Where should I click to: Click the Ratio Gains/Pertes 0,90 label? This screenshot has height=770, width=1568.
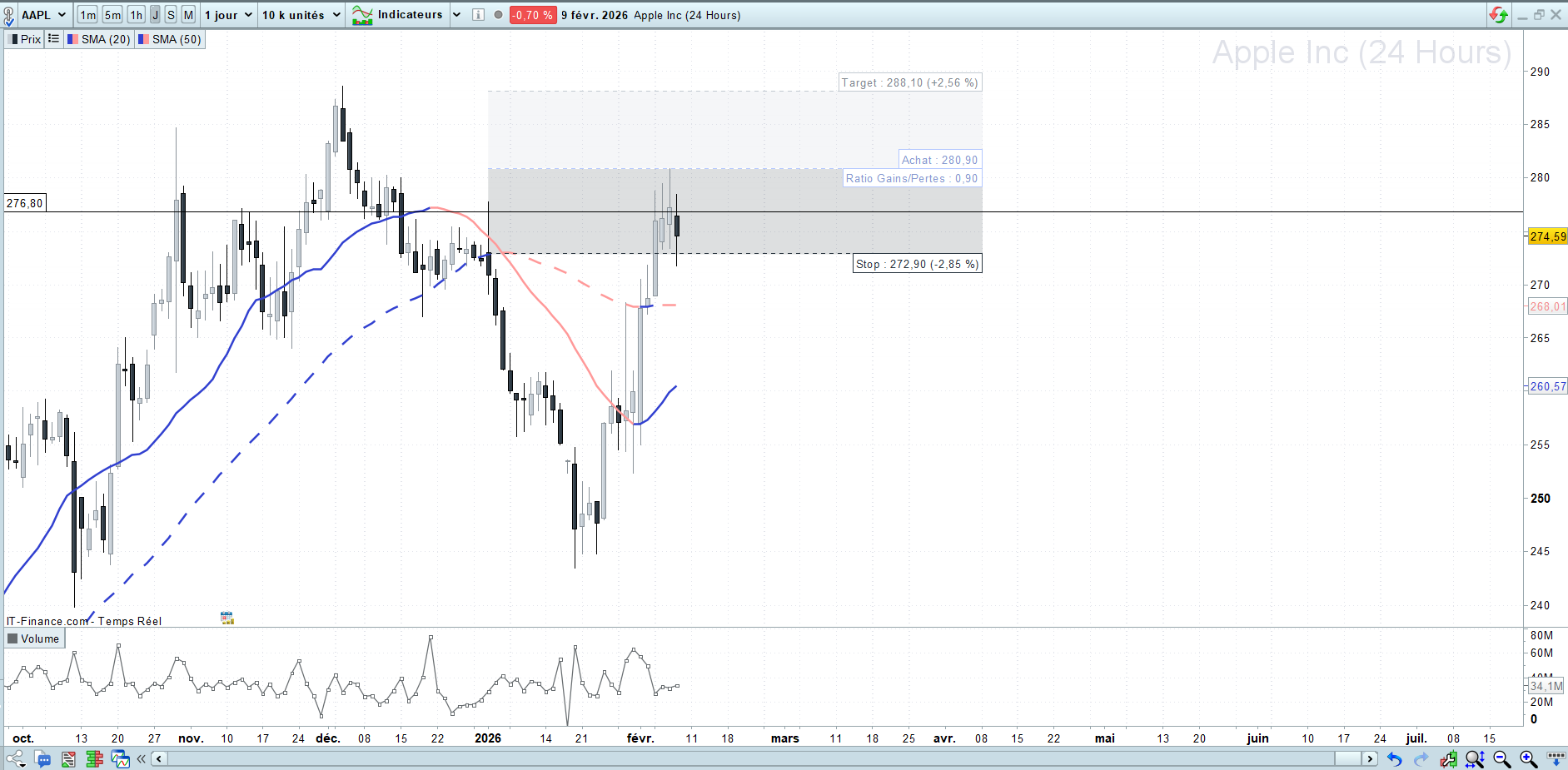[912, 178]
